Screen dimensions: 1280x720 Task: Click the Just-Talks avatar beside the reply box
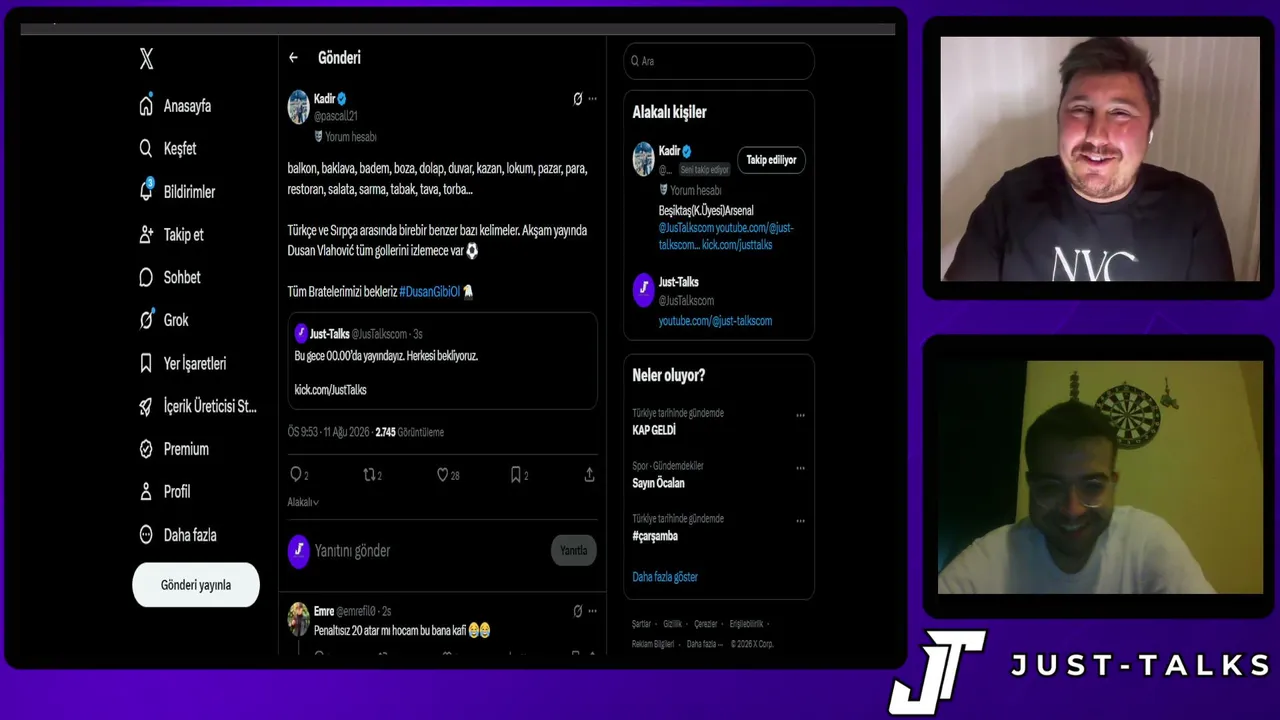(x=298, y=551)
